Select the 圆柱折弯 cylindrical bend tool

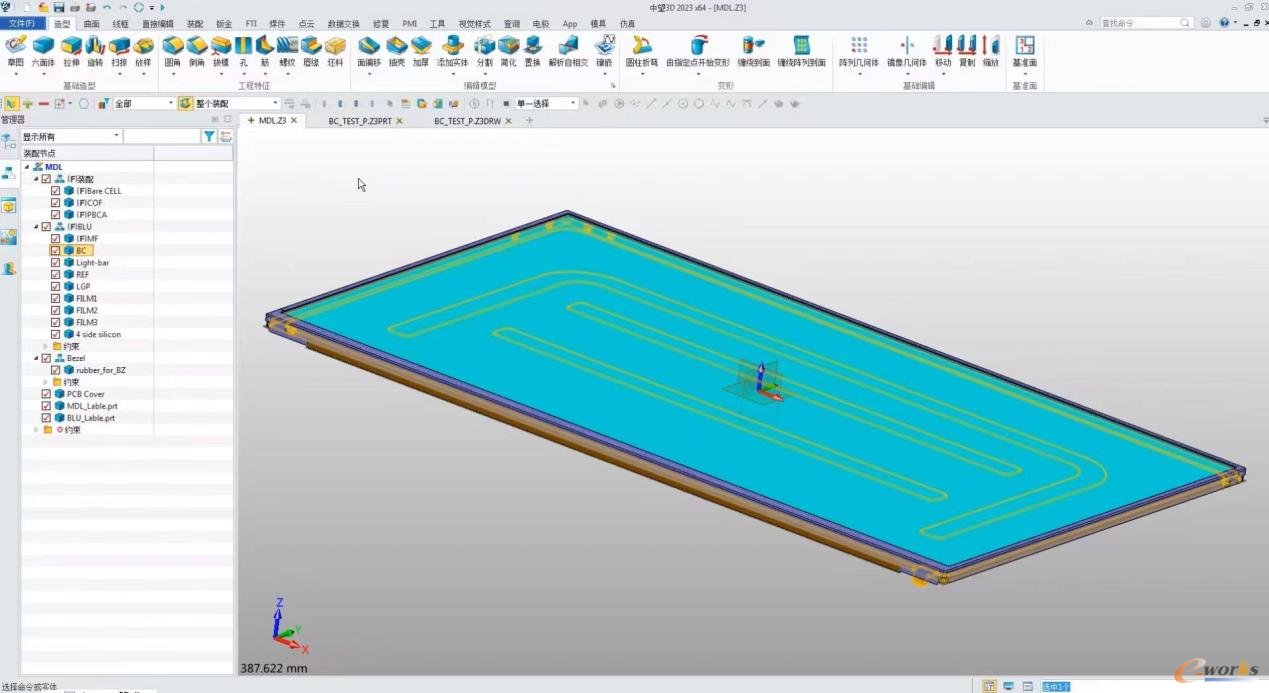(642, 51)
